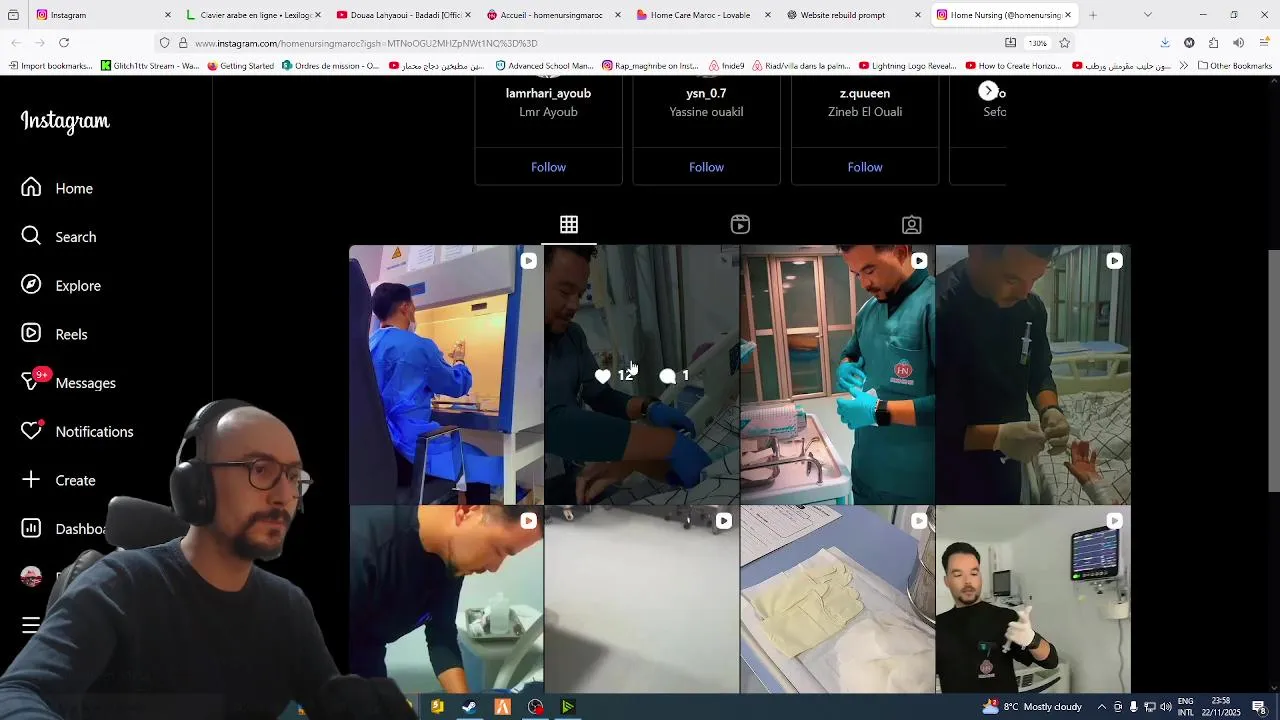Open second-row reel of man bending down
Viewport: 1280px width, 720px height.
446,600
